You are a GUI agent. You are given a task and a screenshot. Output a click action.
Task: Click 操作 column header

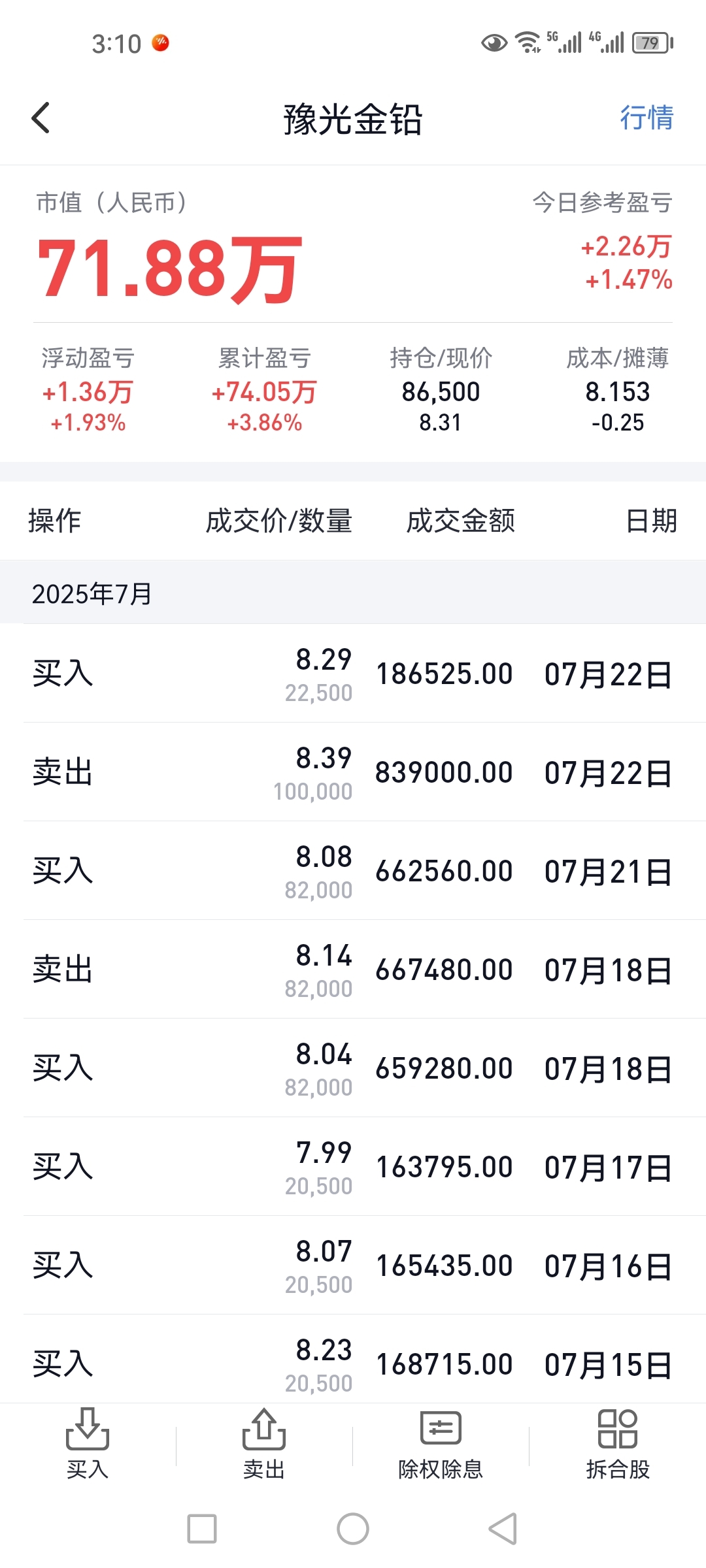tap(55, 521)
